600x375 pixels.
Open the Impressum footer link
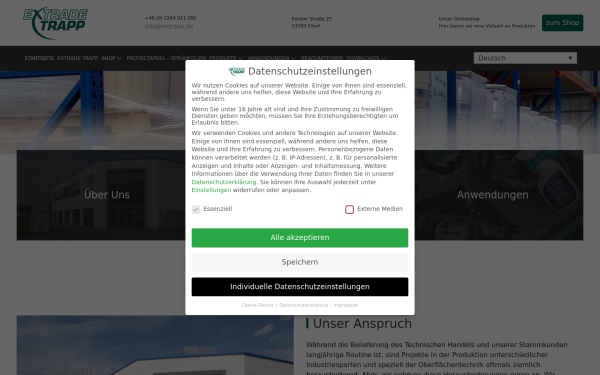click(x=346, y=305)
